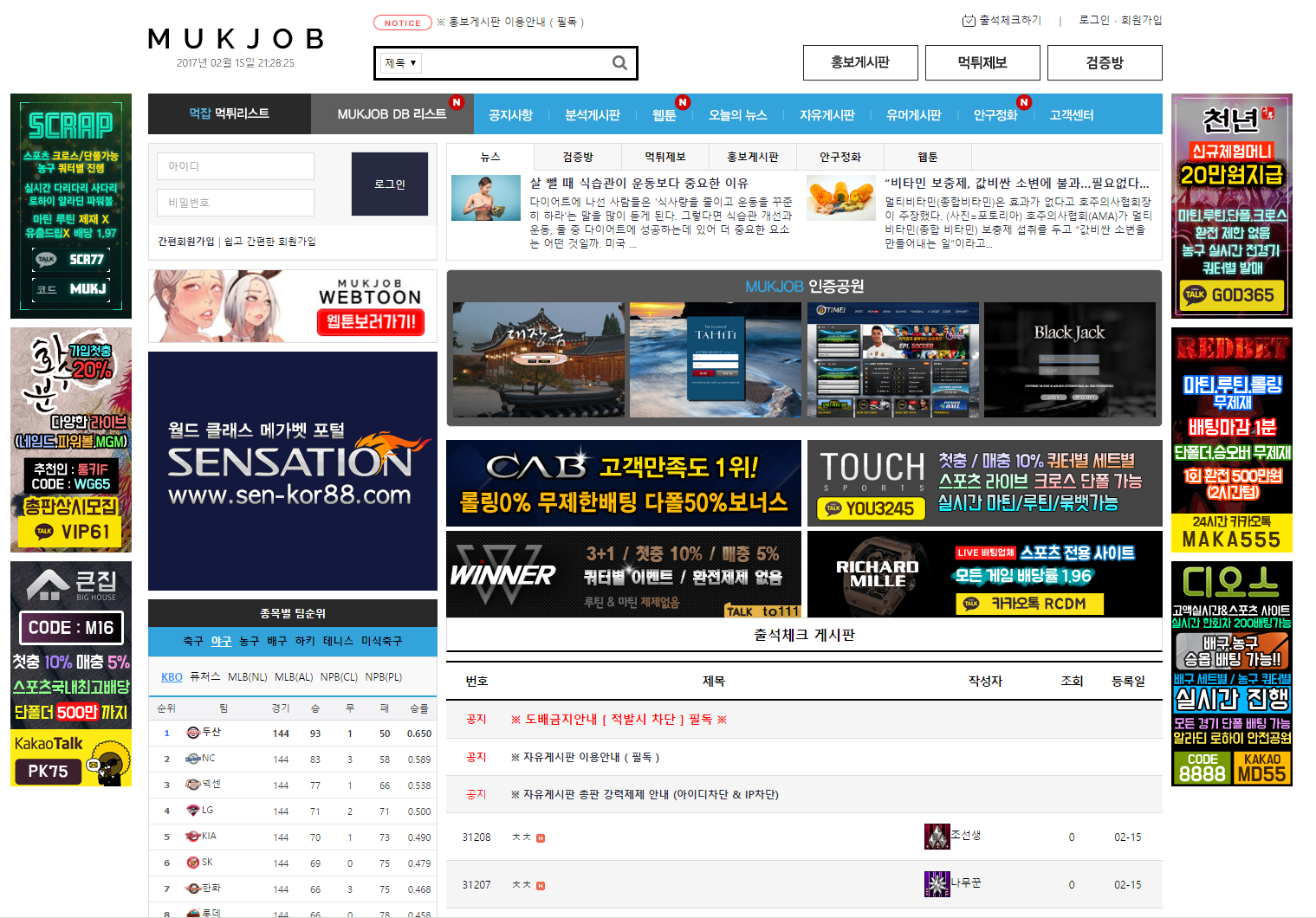This screenshot has height=918, width=1316.
Task: Select the 안구정화 content tab
Action: coord(840,157)
